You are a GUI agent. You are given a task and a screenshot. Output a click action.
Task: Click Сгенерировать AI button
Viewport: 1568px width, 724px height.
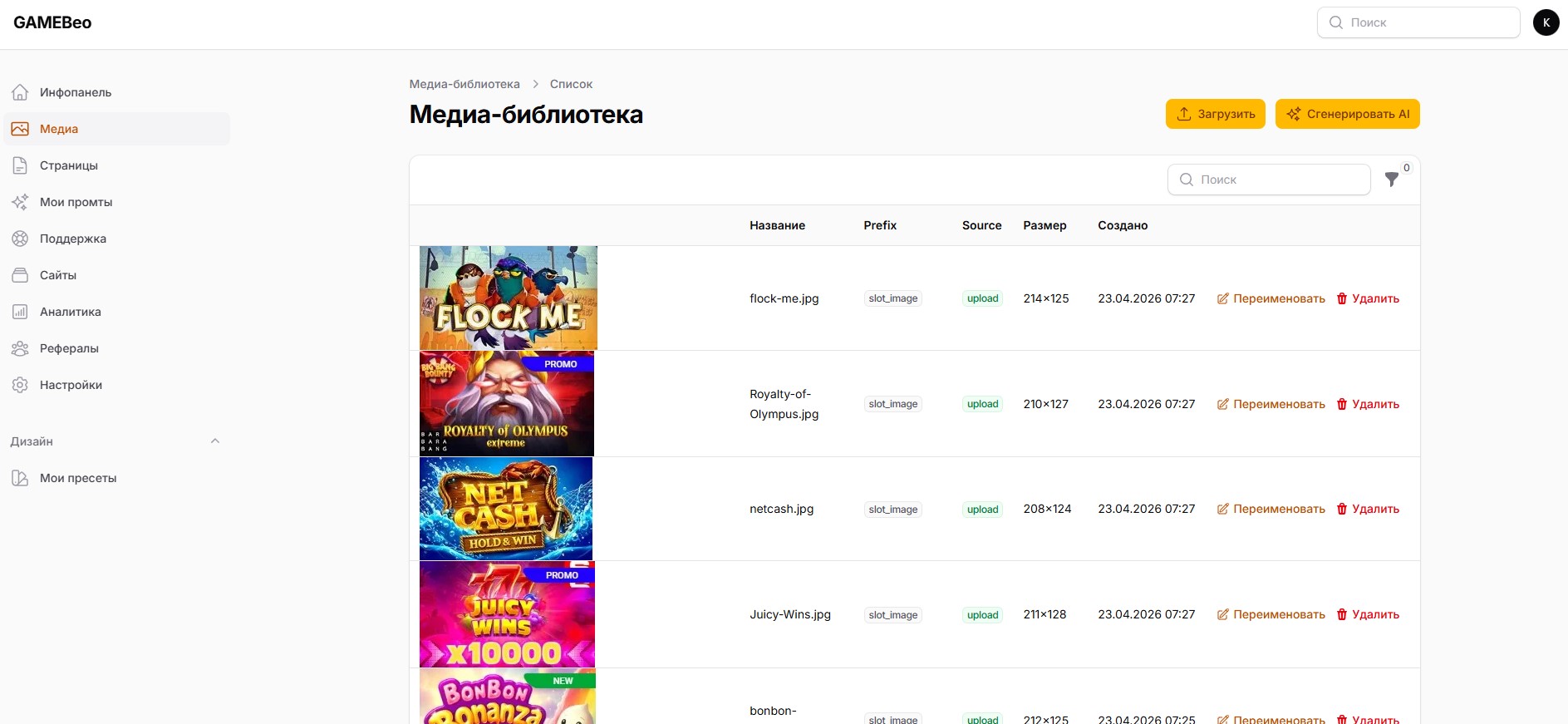pyautogui.click(x=1348, y=114)
